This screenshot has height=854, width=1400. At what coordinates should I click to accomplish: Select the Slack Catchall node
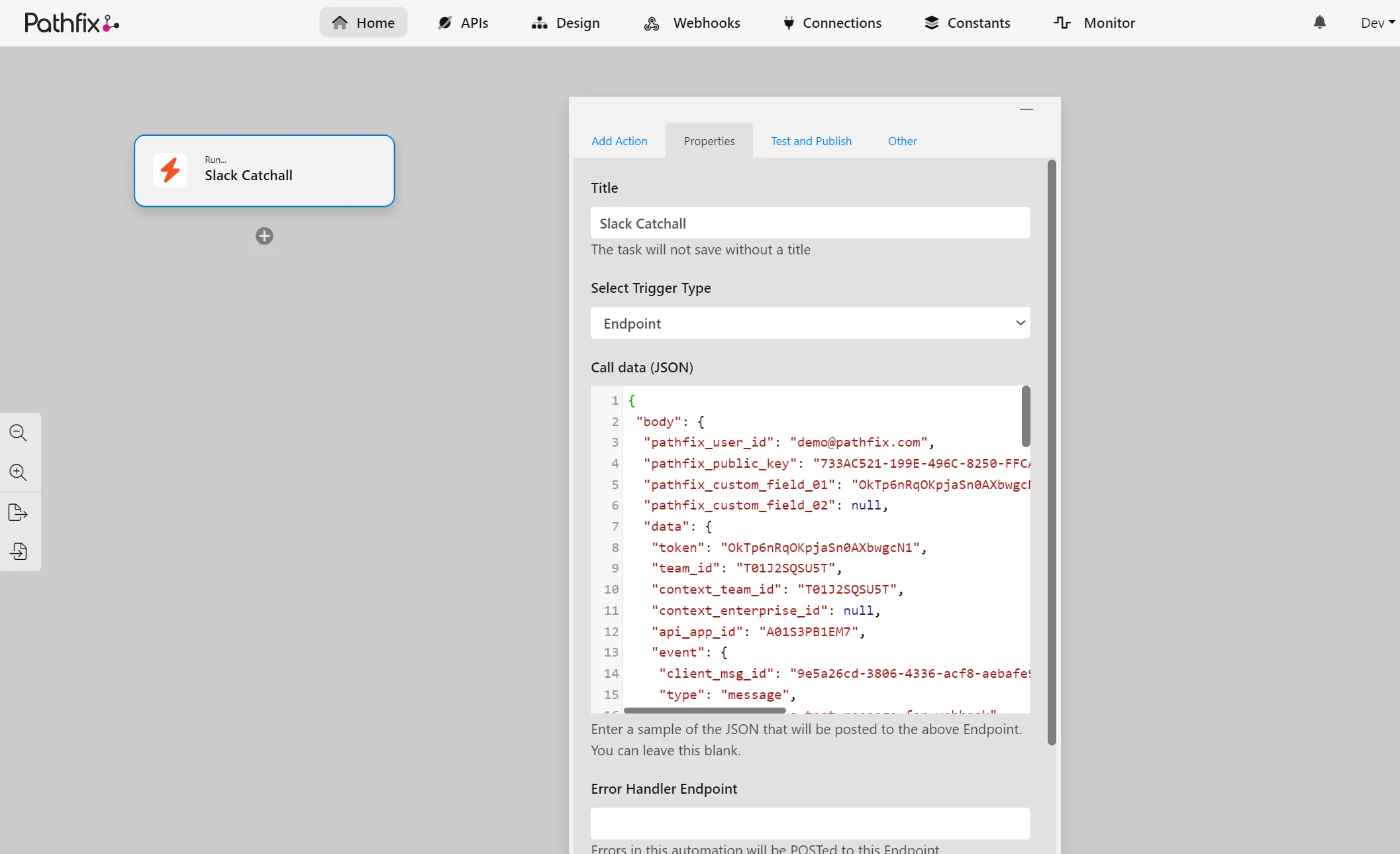click(x=264, y=171)
